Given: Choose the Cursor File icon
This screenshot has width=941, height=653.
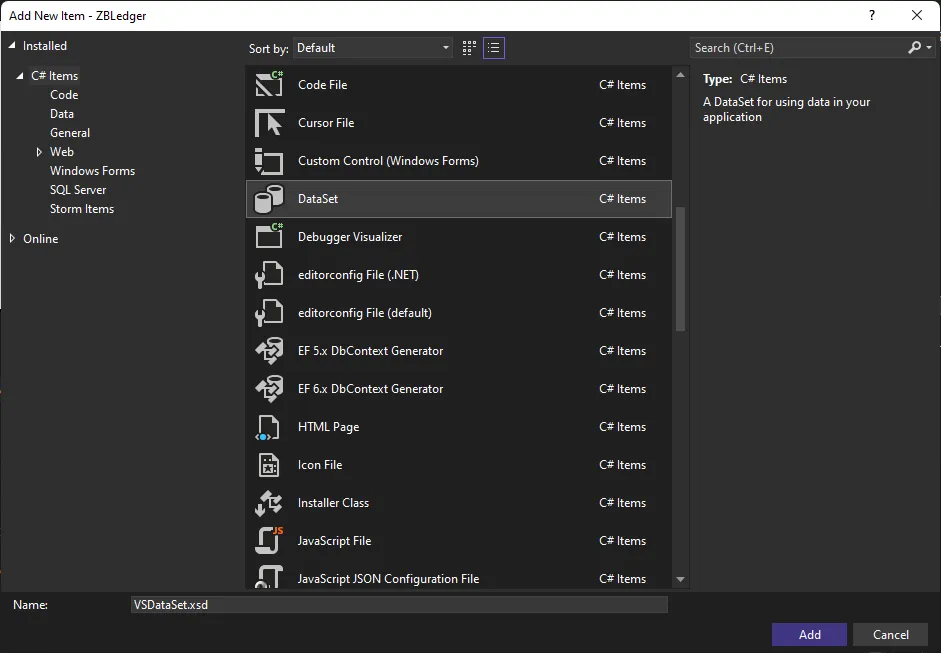Looking at the screenshot, I should pyautogui.click(x=269, y=122).
